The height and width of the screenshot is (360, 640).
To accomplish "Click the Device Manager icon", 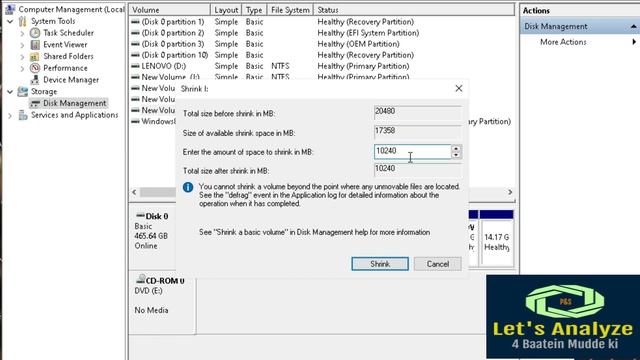I will tap(35, 80).
